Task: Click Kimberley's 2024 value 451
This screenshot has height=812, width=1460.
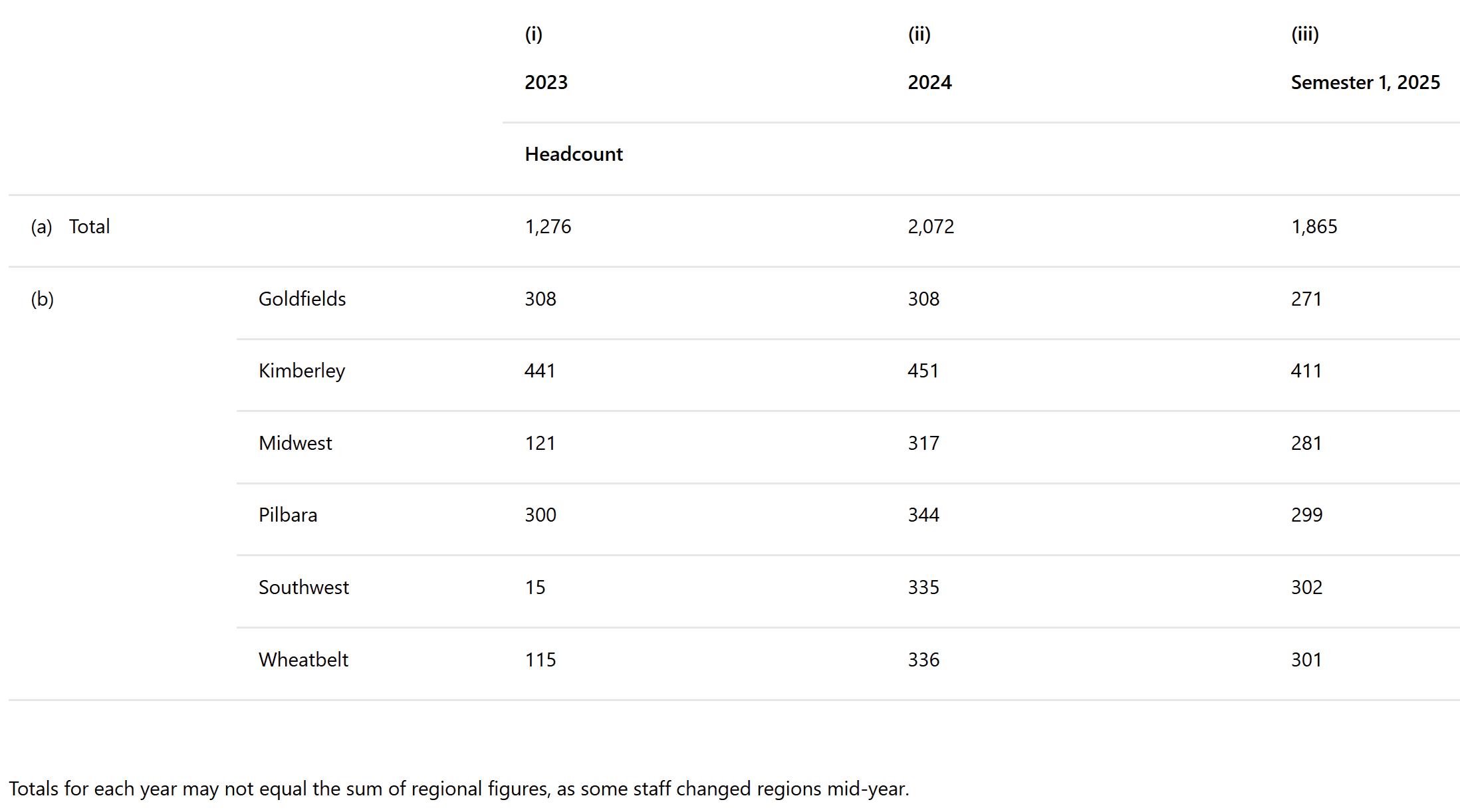Action: pyautogui.click(x=923, y=371)
